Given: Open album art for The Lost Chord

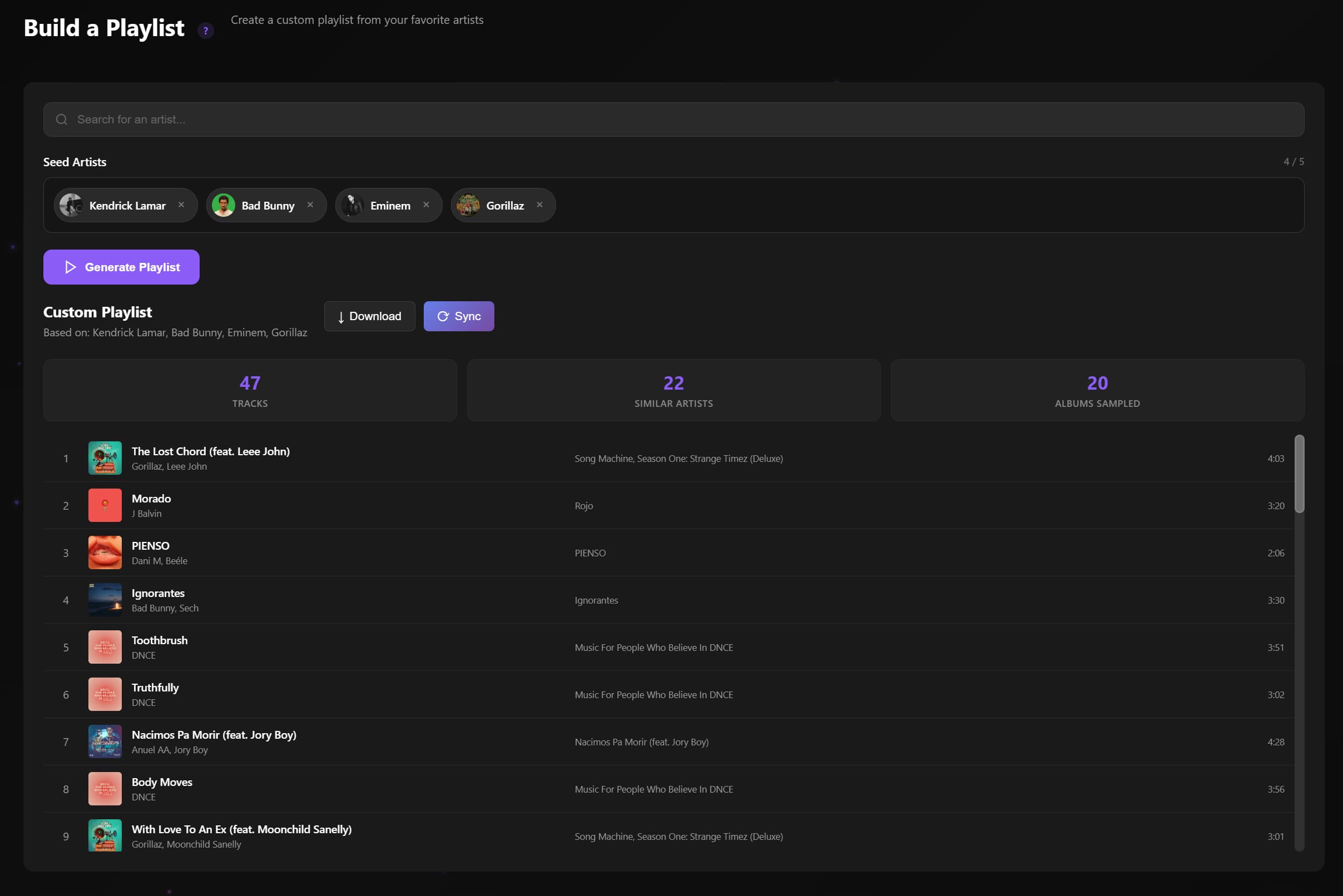Looking at the screenshot, I should point(105,459).
